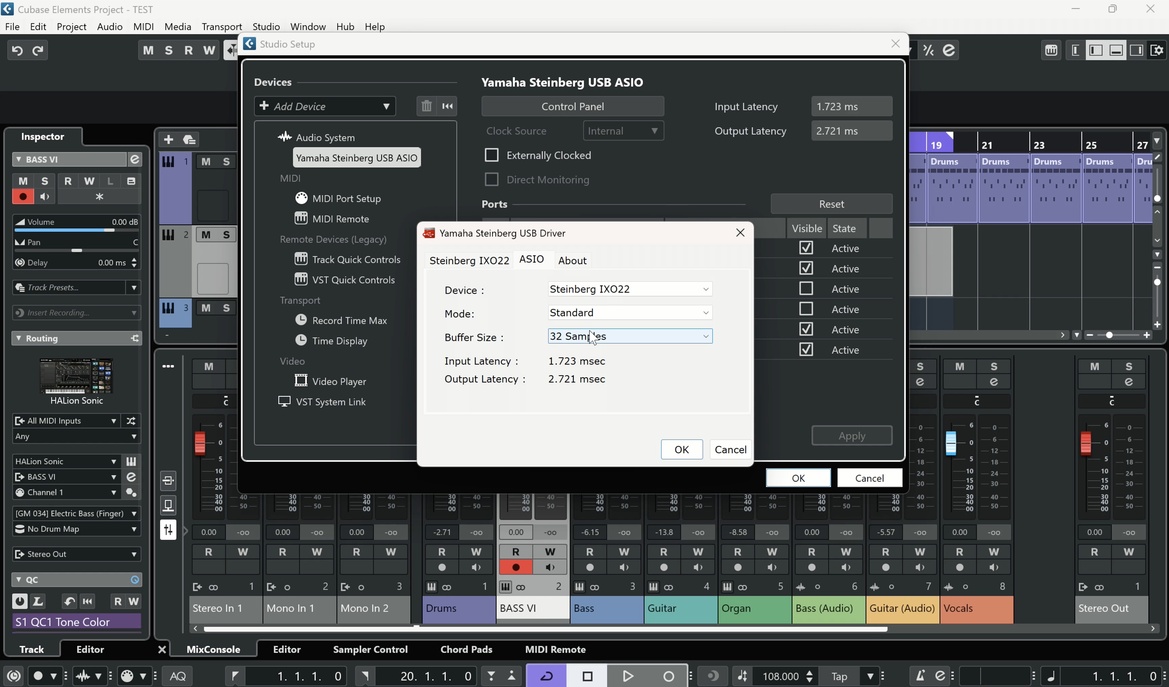Click the input transformer icon beside All MIDI Inputs
Viewport: 1169px width, 687px height.
(131, 420)
